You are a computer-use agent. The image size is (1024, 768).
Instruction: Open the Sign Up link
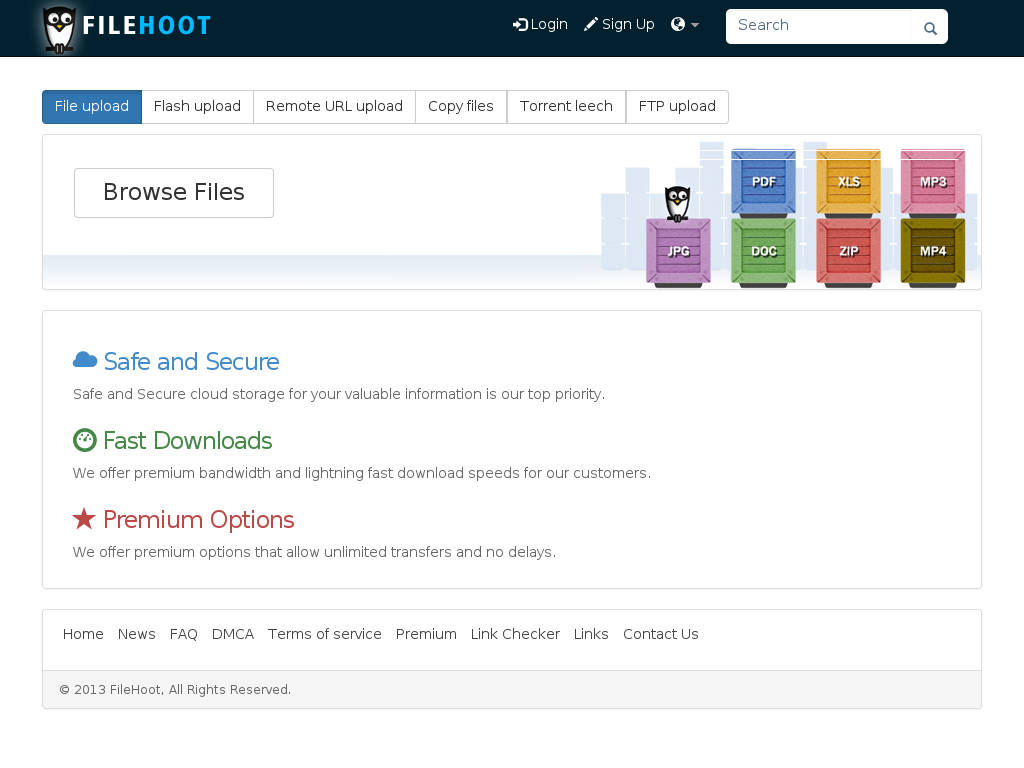click(x=619, y=25)
